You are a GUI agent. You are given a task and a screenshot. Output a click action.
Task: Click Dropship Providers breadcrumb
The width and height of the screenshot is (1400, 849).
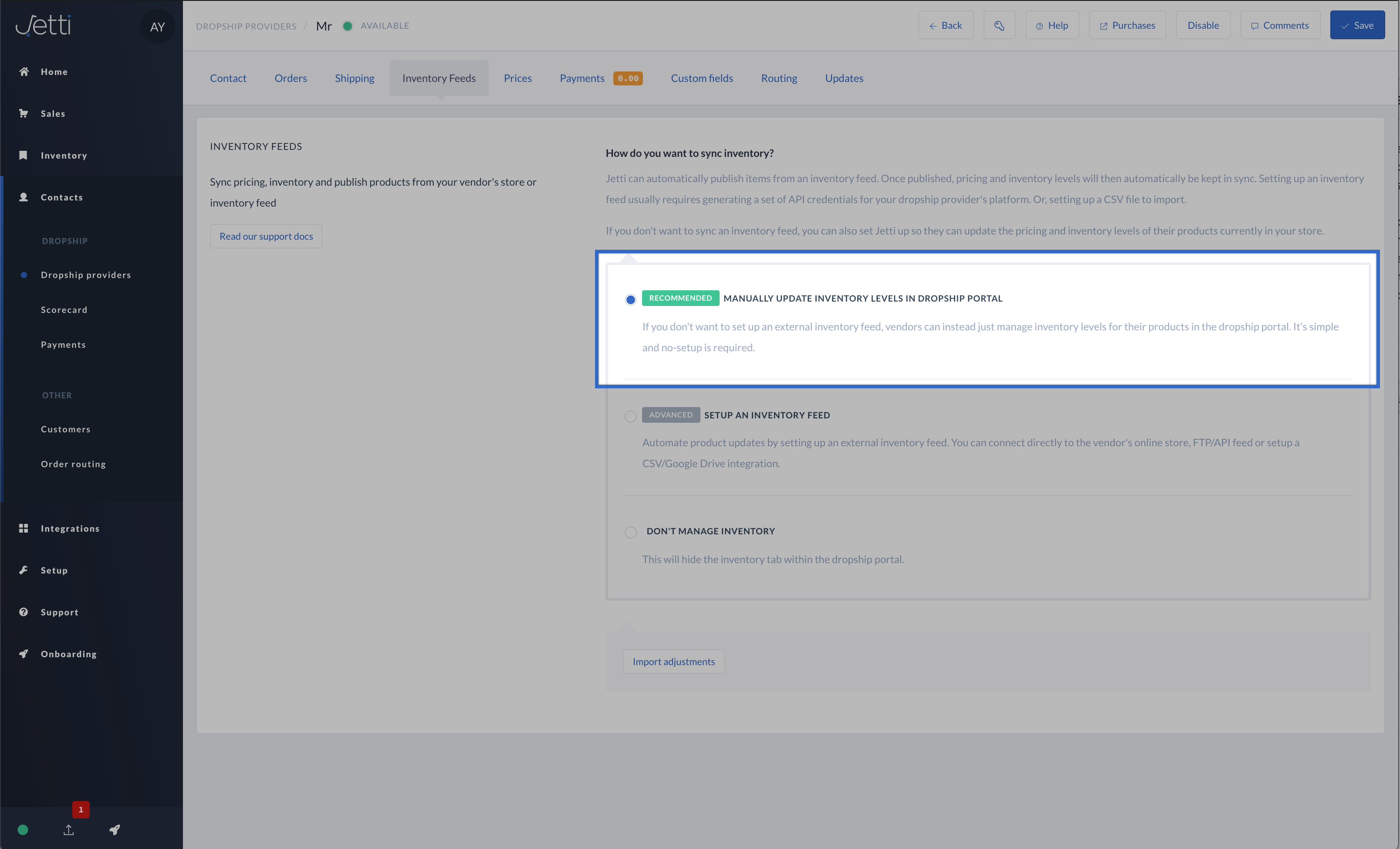coord(246,26)
